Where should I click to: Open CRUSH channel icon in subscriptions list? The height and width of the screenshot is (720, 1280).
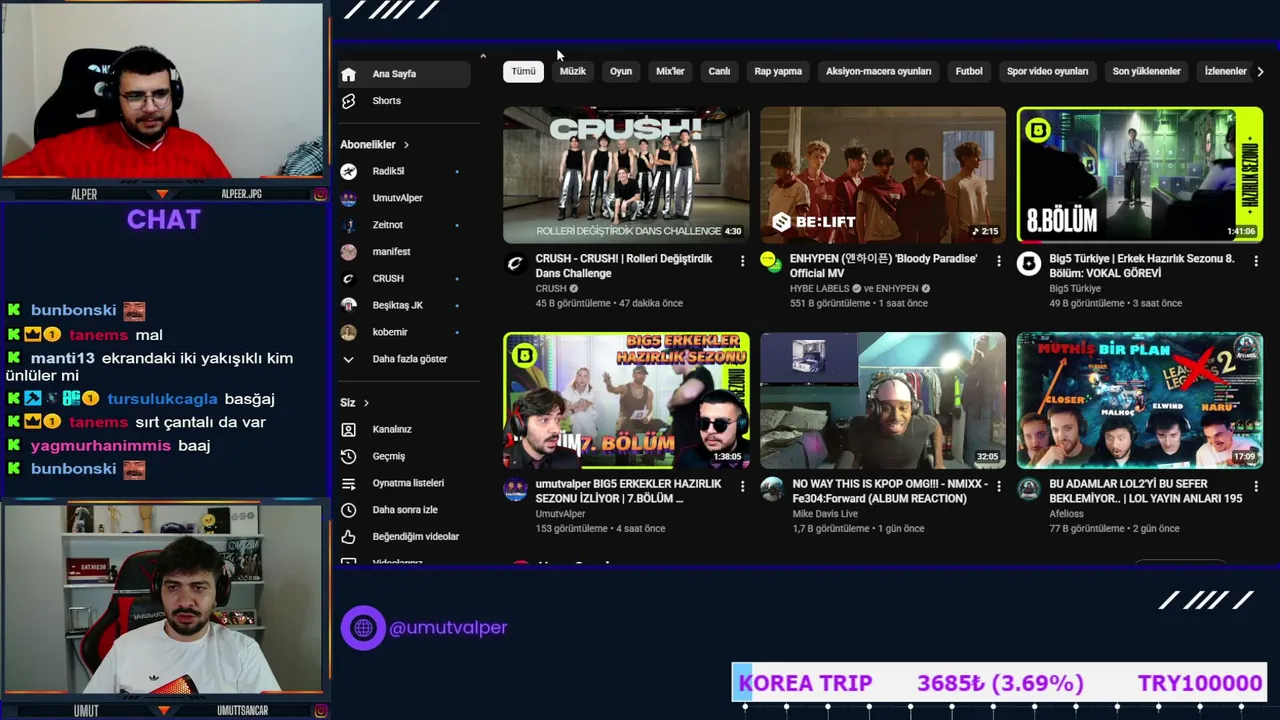click(348, 279)
